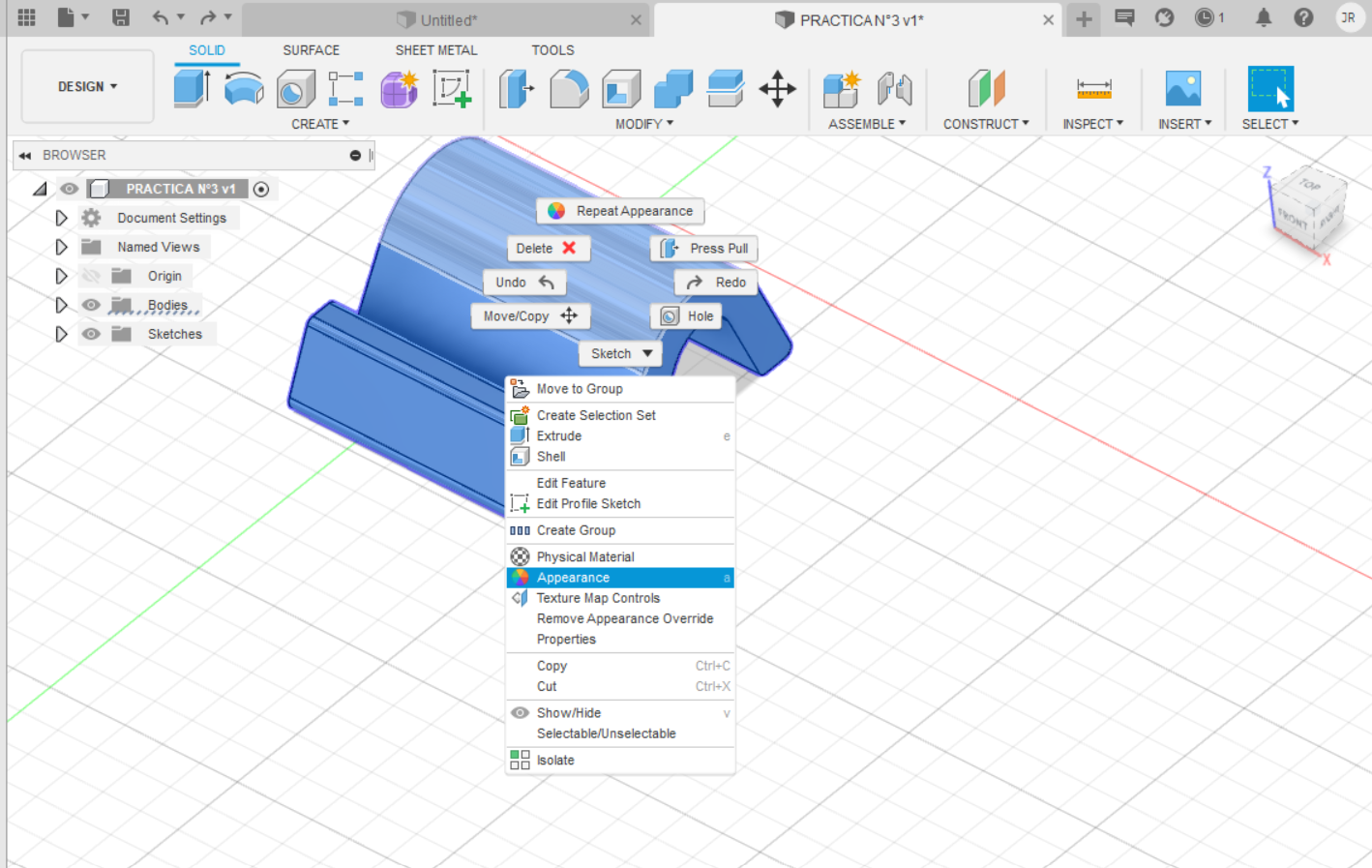Click Move/Copy in the marking menu
Screen dimensions: 1372x868
530,316
